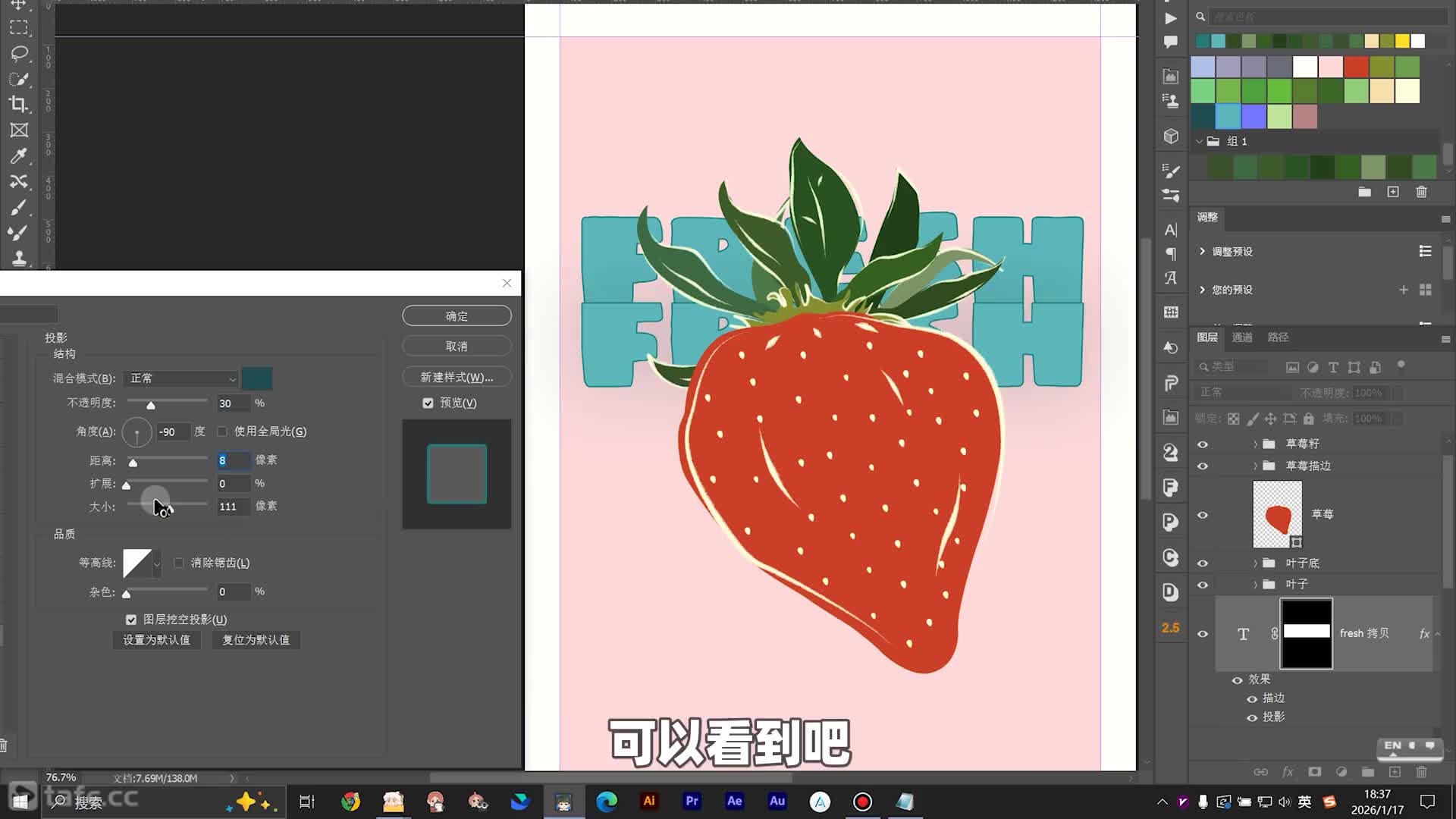1456x819 pixels.
Task: Filter layers by adjustment layer icon
Action: pos(1313,367)
